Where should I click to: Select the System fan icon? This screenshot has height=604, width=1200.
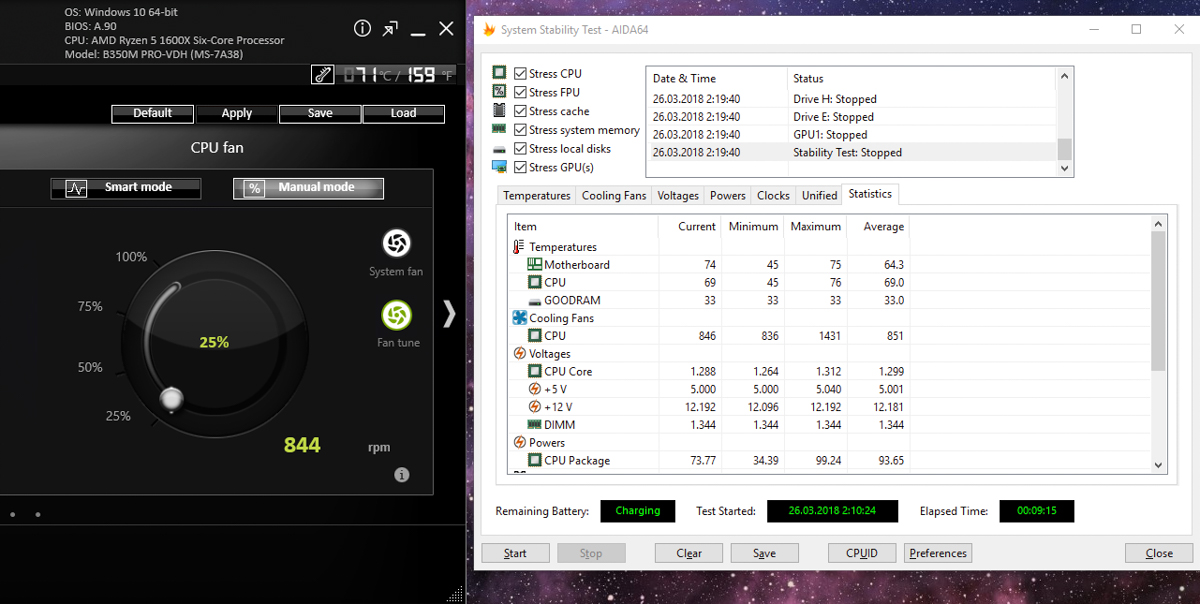pos(396,243)
